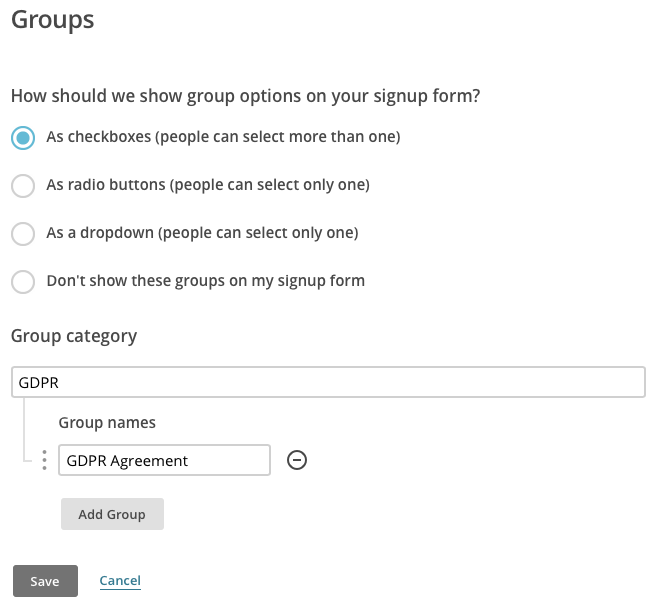Screen dimensions: 665x606
Task: Save the group settings
Action: tap(45, 581)
